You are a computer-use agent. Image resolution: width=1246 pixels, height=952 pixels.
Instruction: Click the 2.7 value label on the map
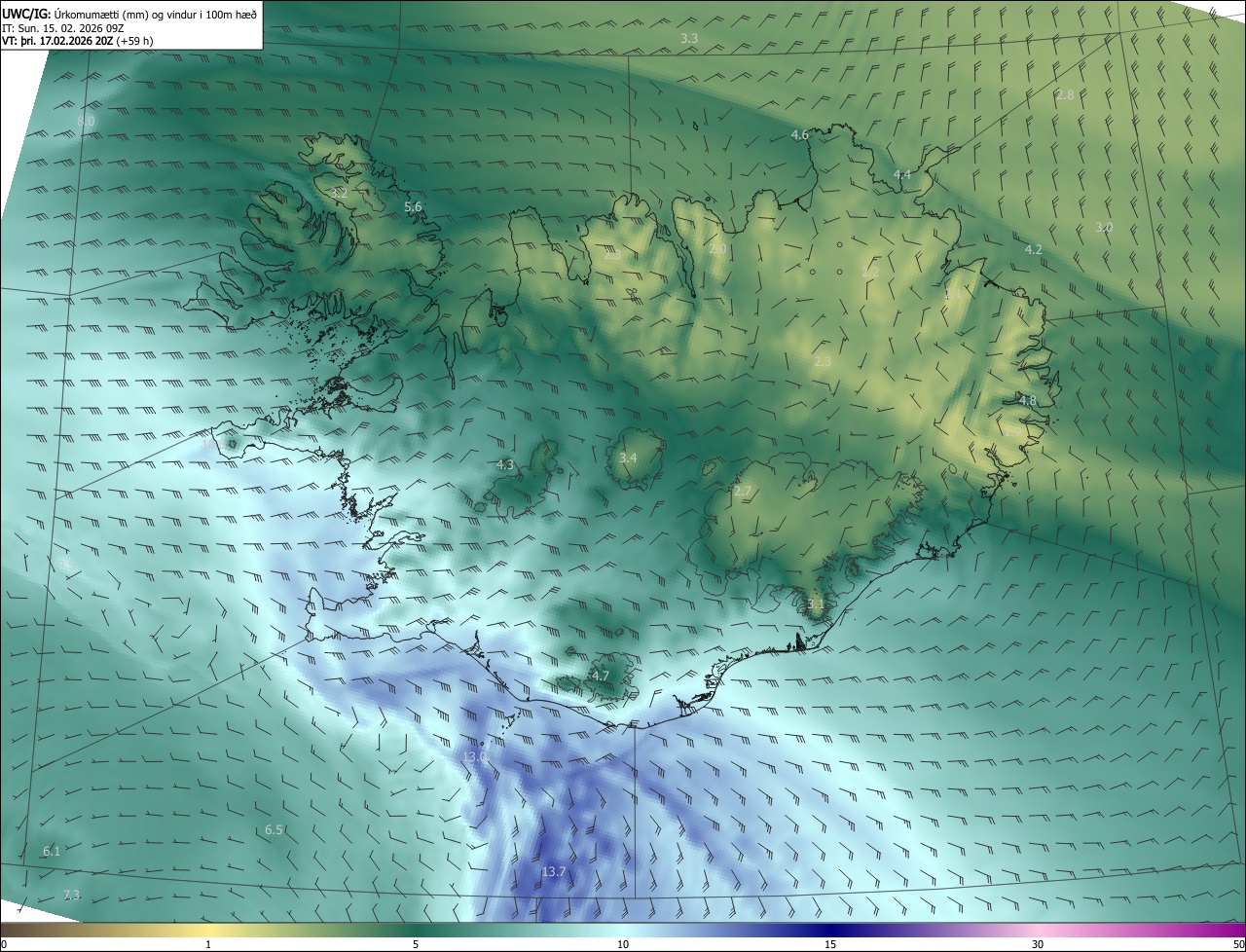coord(743,491)
